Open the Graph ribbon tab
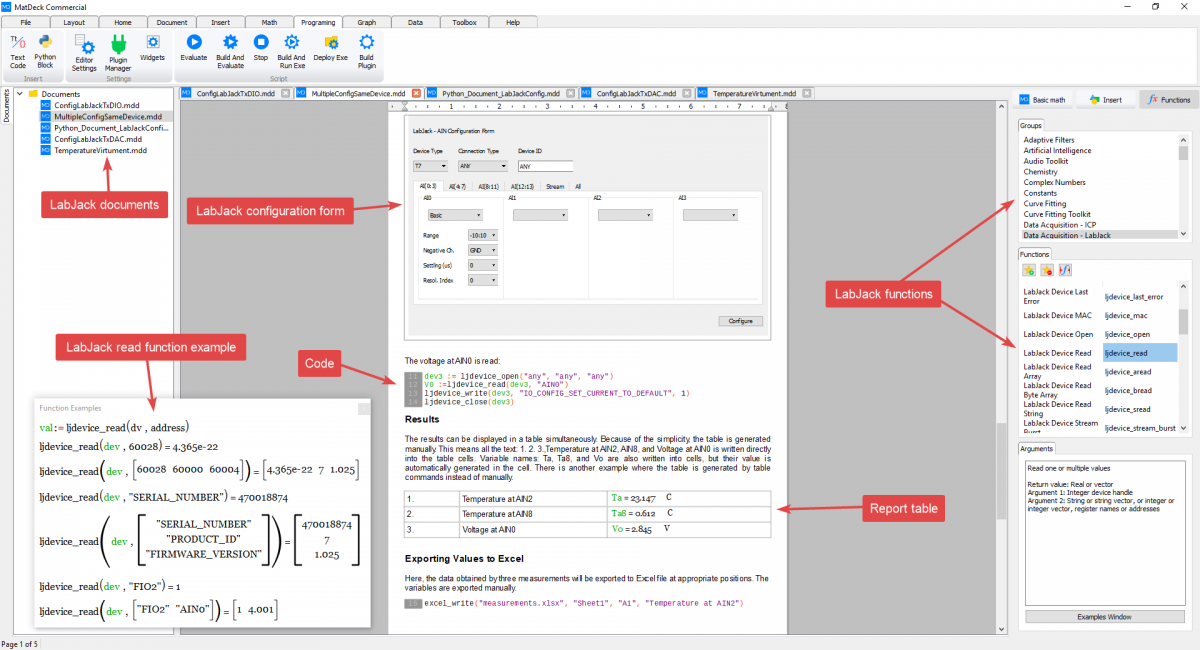 [x=367, y=22]
